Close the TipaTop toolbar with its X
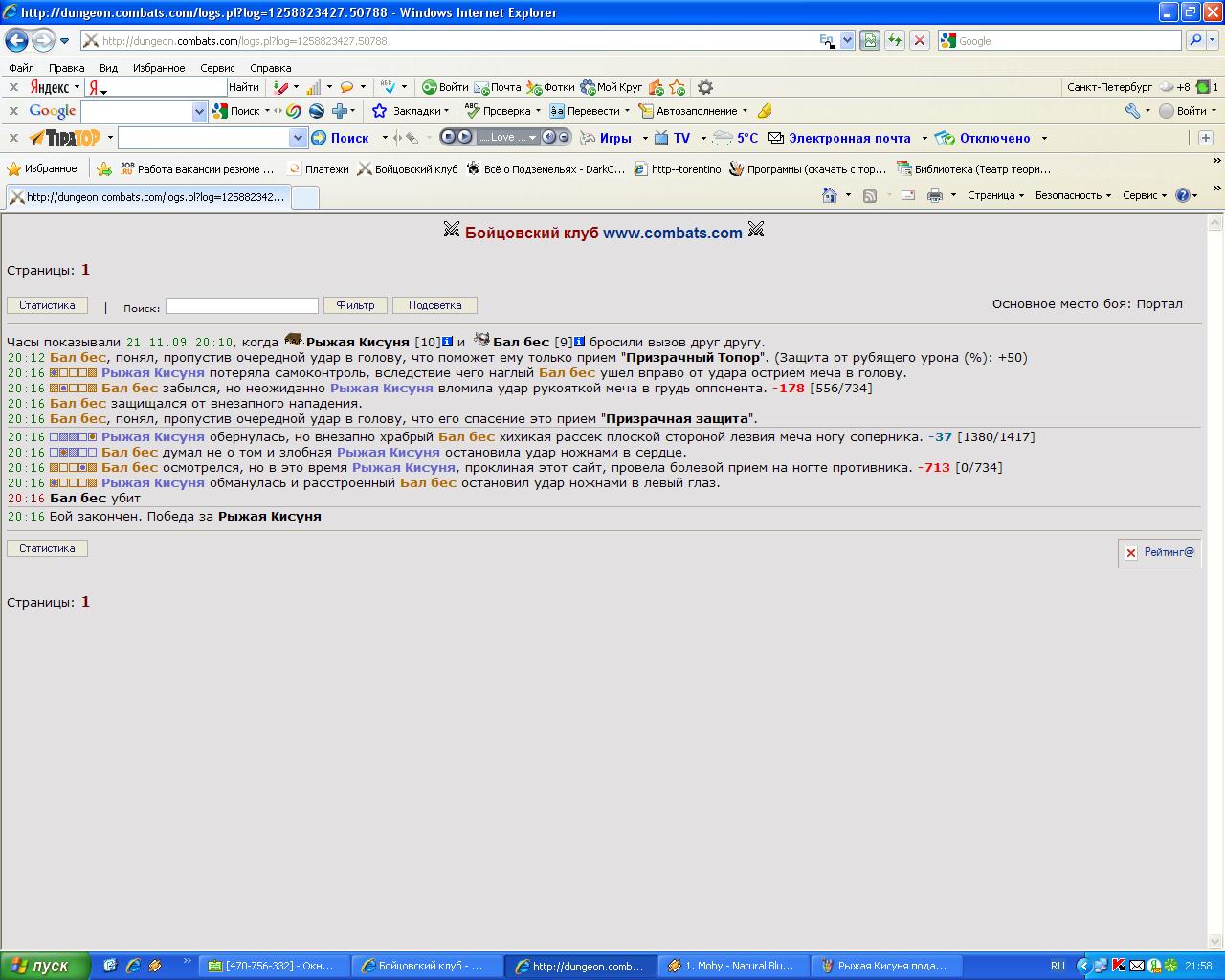This screenshot has height=980, width=1225. [x=13, y=138]
